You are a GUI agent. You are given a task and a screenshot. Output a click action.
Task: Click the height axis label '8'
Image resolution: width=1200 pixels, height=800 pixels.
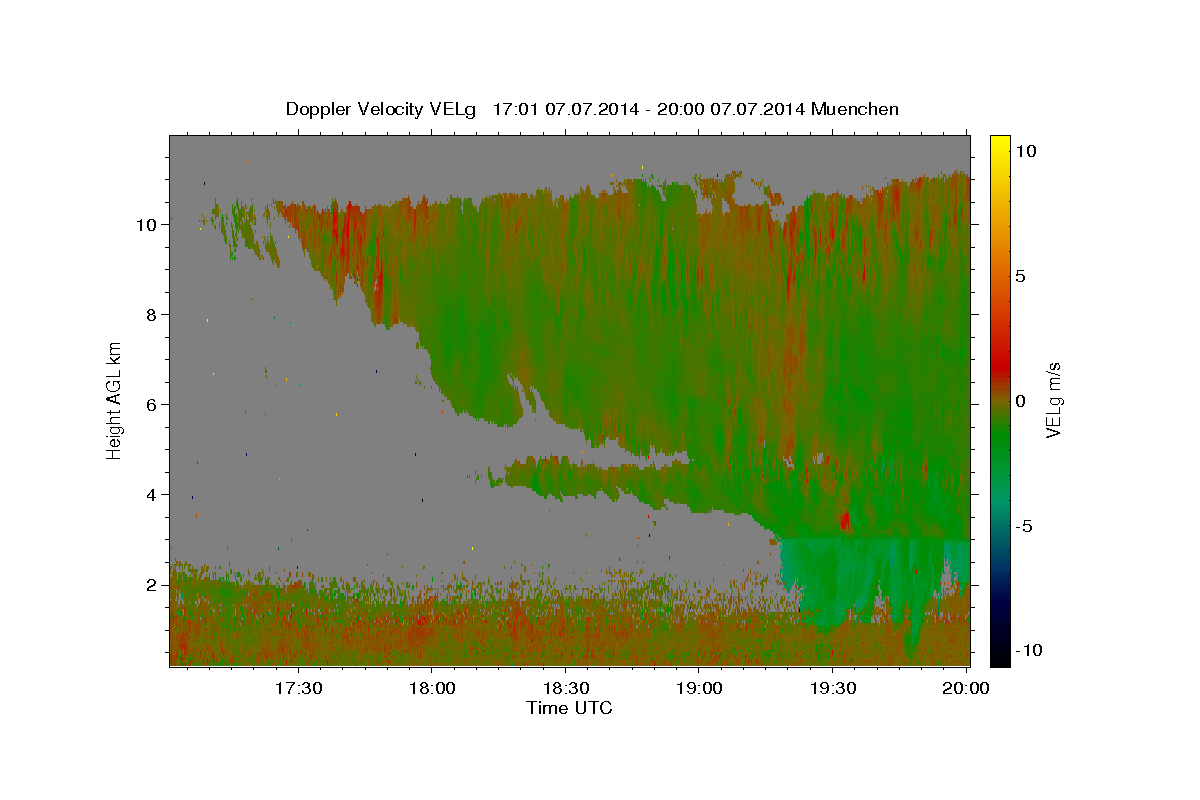151,315
